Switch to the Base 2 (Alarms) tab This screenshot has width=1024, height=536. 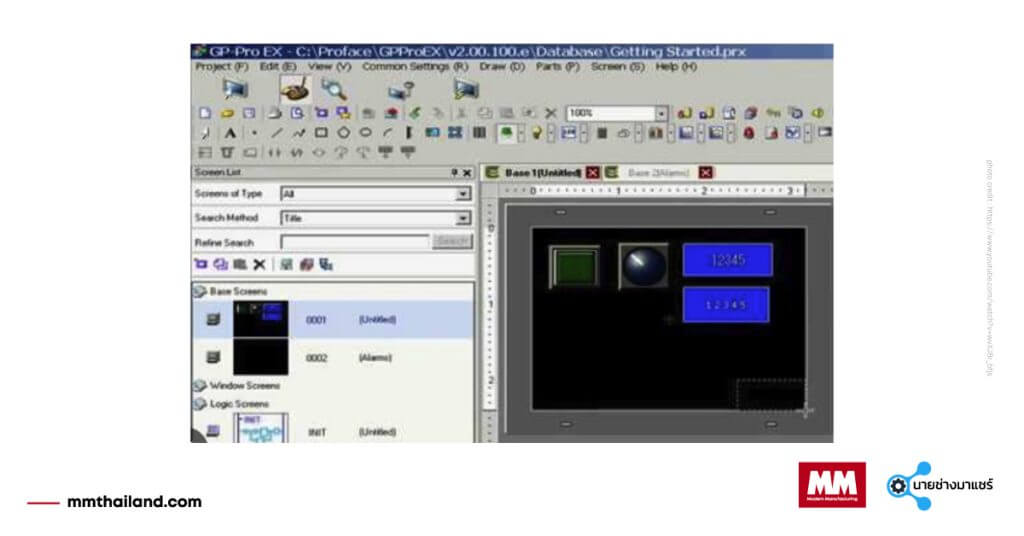658,173
